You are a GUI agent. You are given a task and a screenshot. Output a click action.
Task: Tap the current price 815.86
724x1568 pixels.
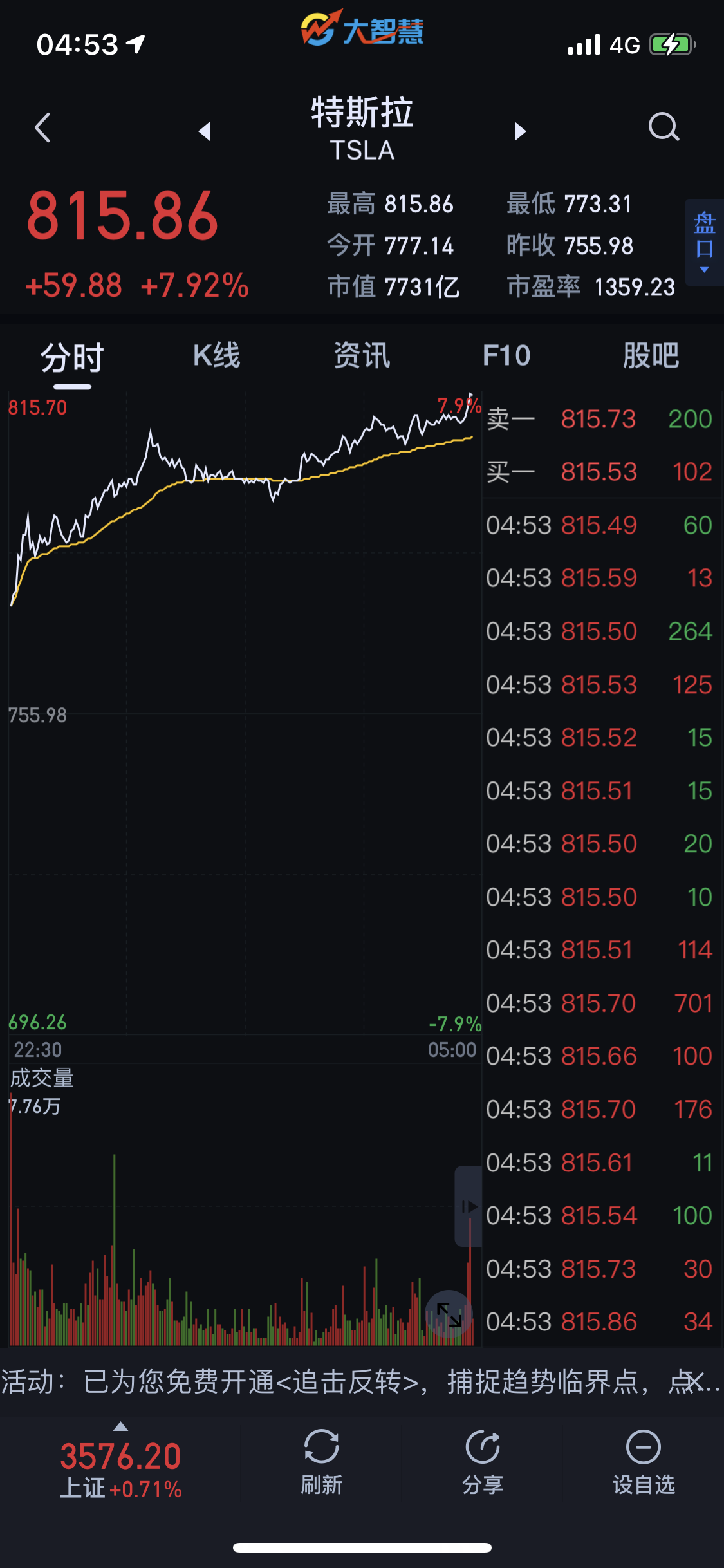tap(122, 216)
